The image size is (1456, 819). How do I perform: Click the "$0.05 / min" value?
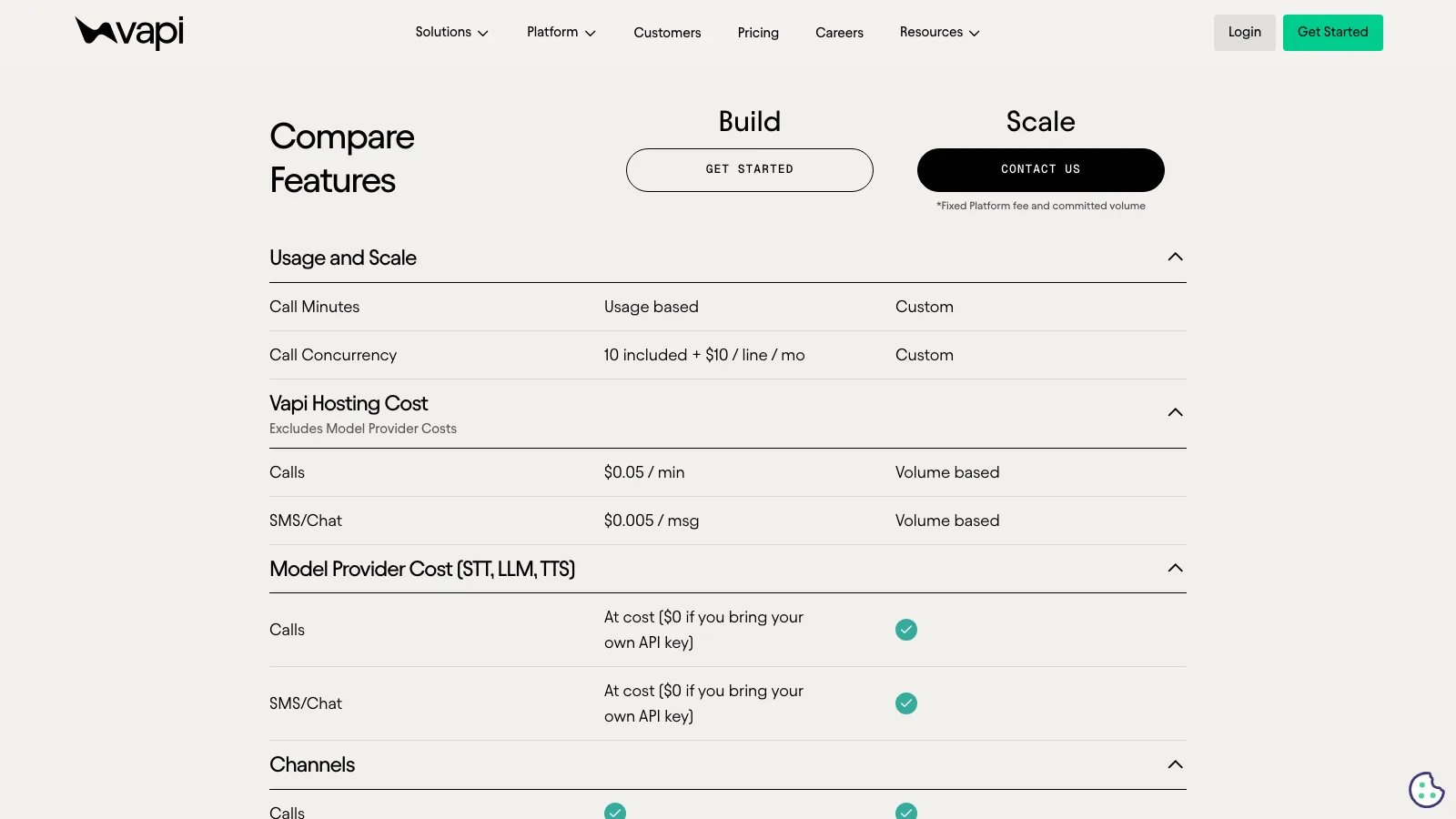[644, 472]
